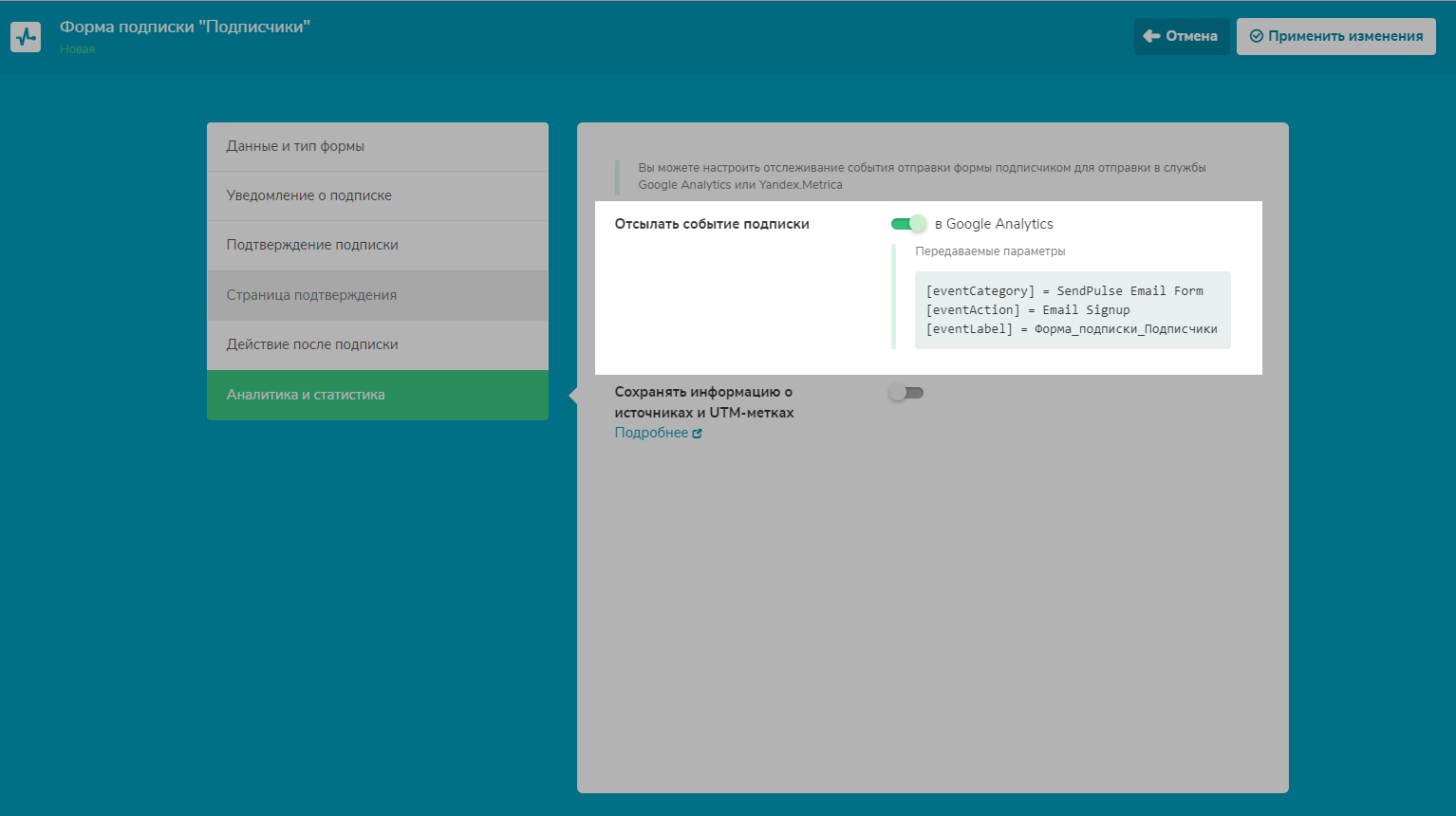Open Действие после подписки section

click(x=378, y=344)
